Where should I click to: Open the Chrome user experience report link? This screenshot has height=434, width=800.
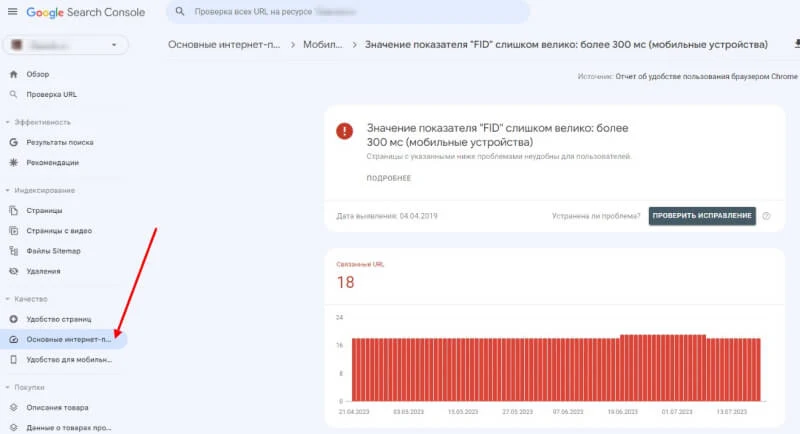point(706,76)
